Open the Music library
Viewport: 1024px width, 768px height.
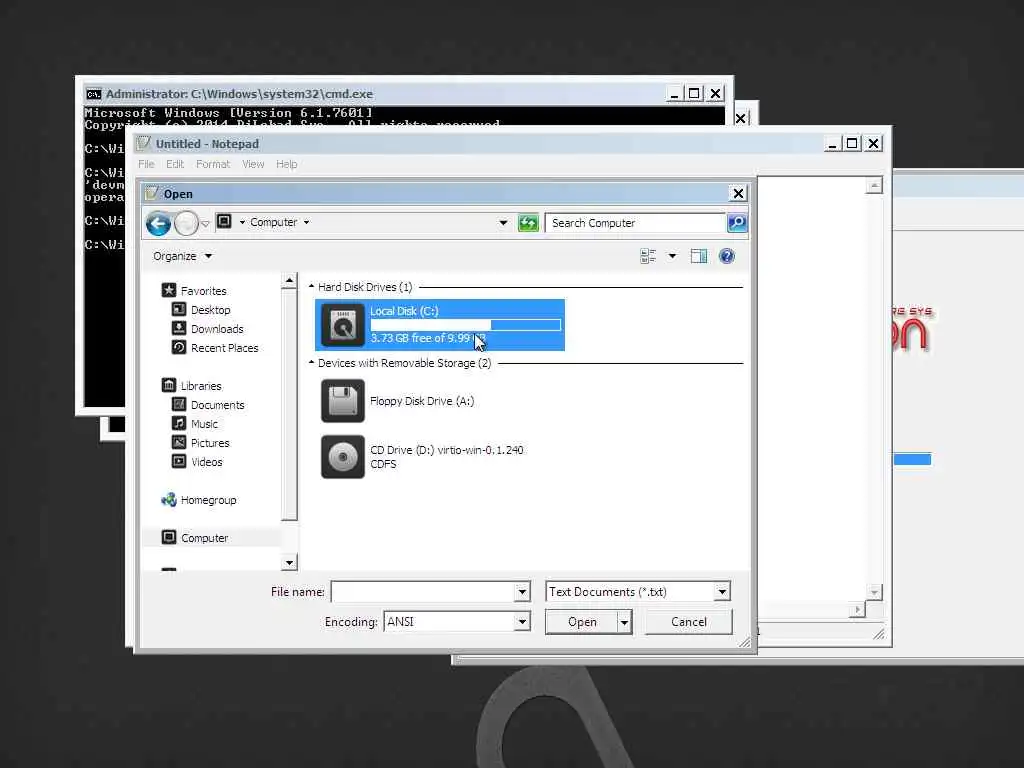[204, 423]
